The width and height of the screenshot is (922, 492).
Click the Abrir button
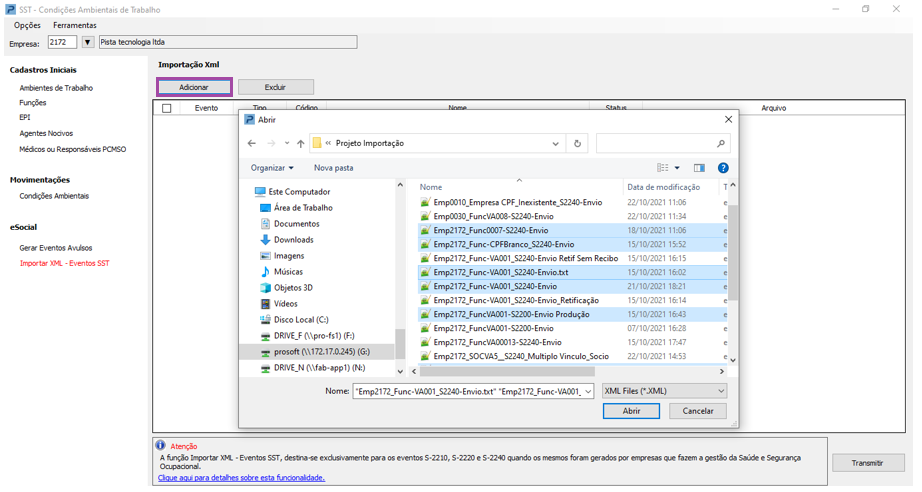[631, 411]
